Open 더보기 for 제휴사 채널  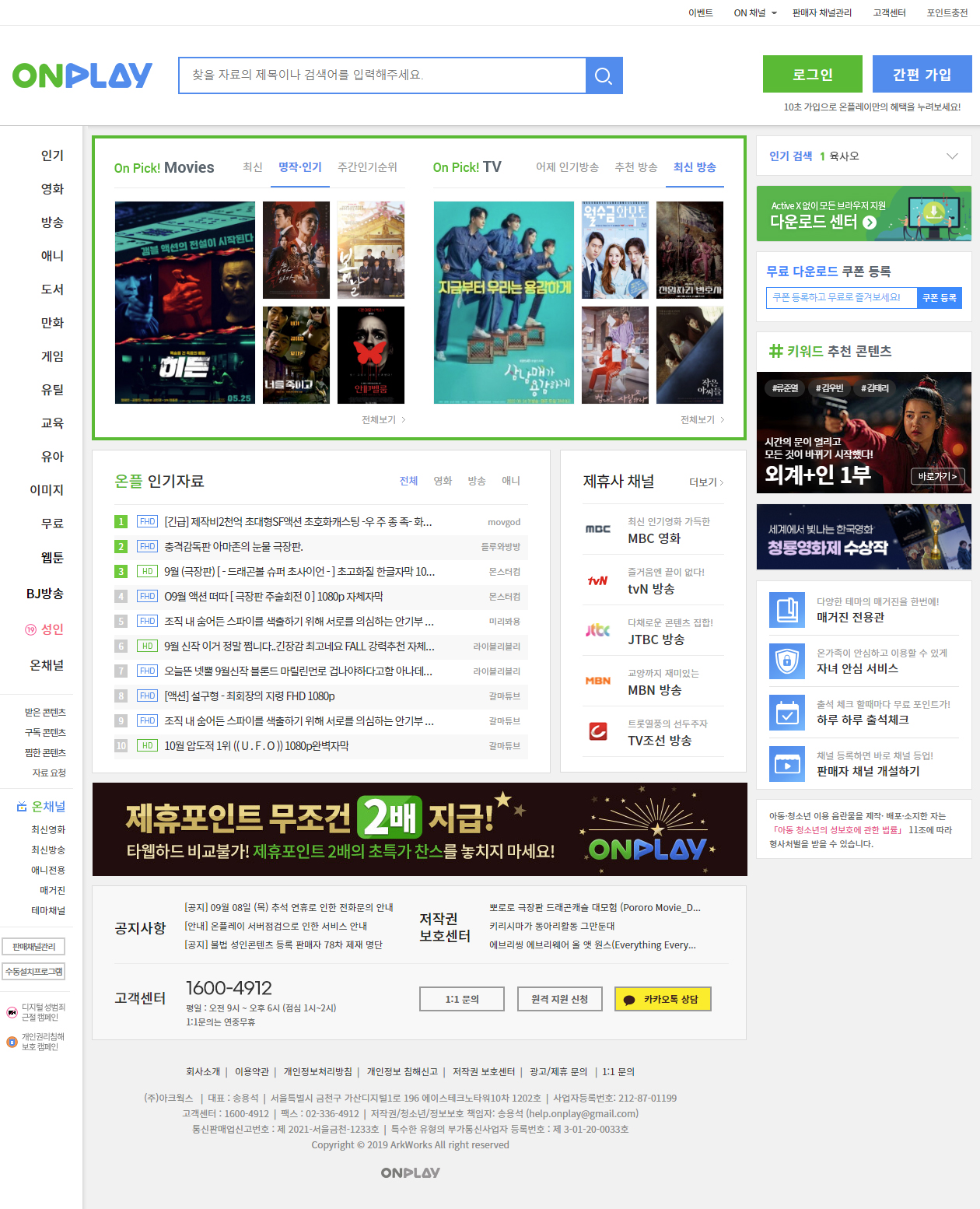706,482
